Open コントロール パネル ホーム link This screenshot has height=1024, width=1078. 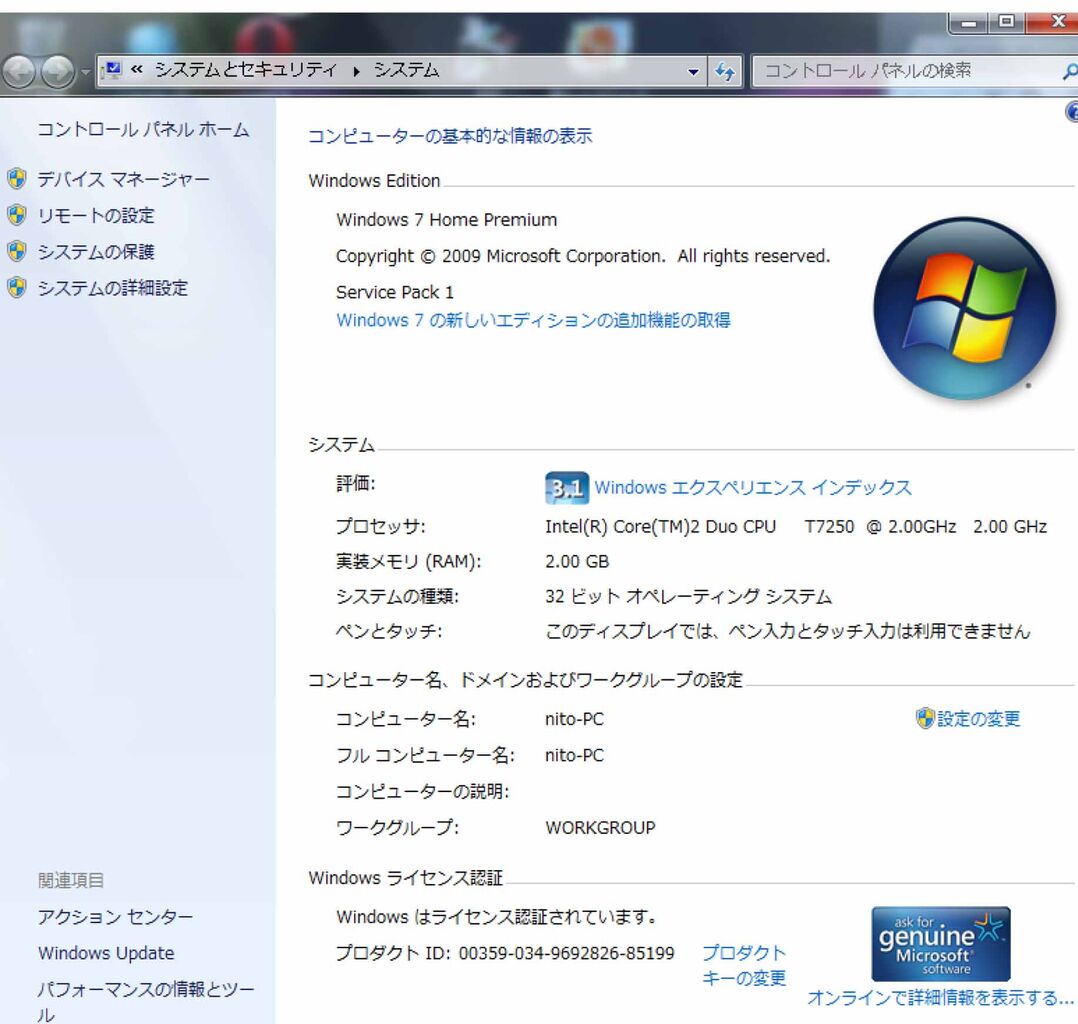143,129
